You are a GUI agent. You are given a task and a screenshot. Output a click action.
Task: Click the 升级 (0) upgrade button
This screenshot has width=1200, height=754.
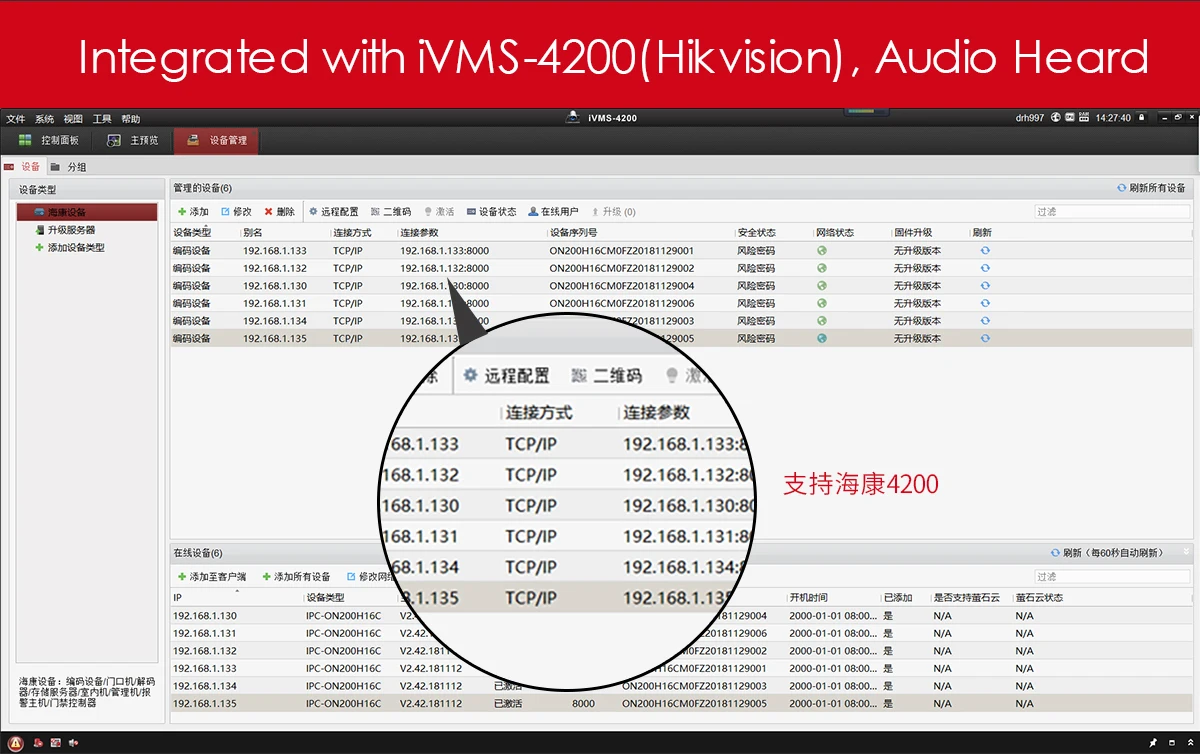click(x=613, y=212)
